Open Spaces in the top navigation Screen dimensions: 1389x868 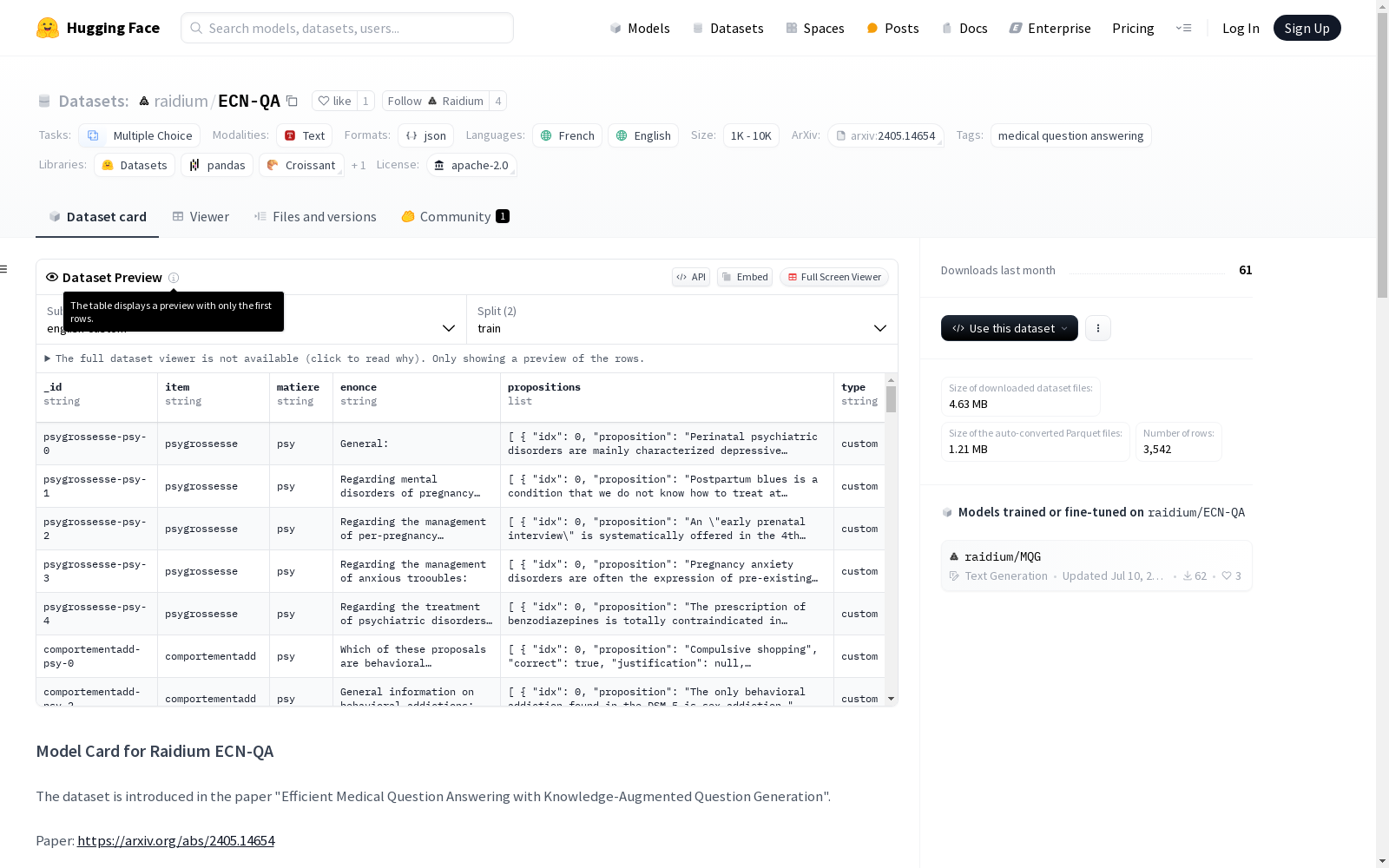(814, 28)
